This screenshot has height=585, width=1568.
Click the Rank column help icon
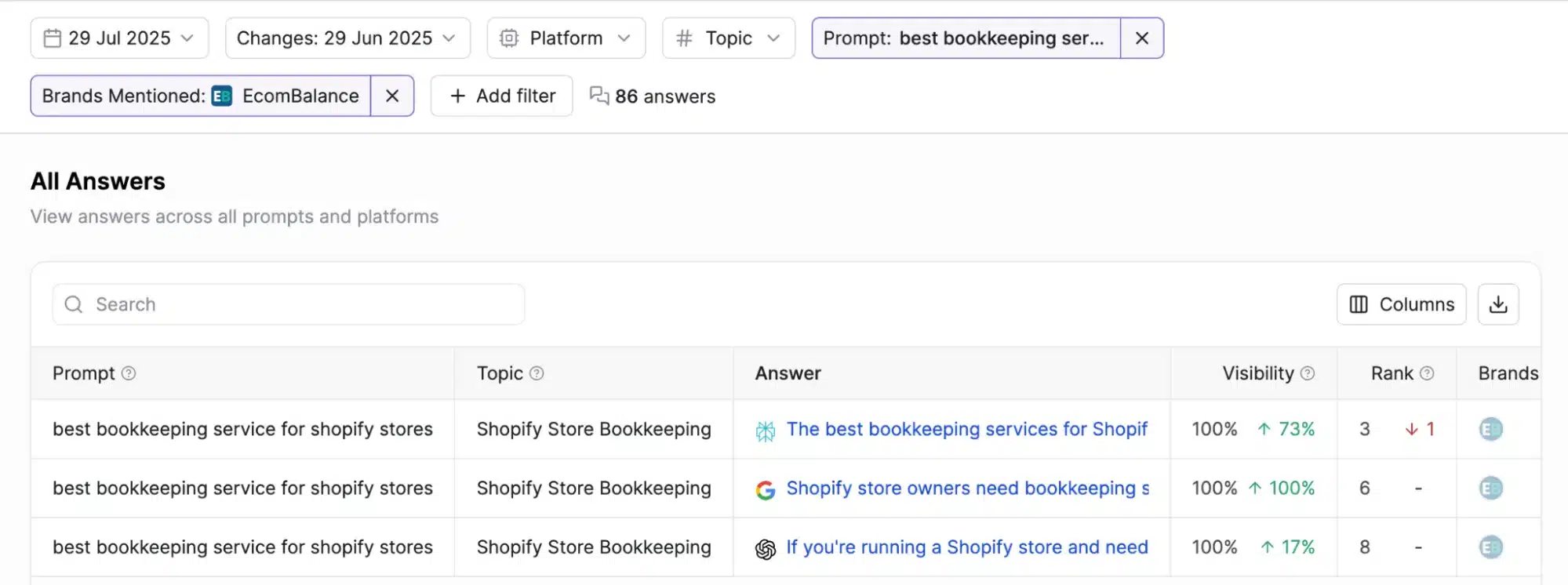tap(1427, 373)
